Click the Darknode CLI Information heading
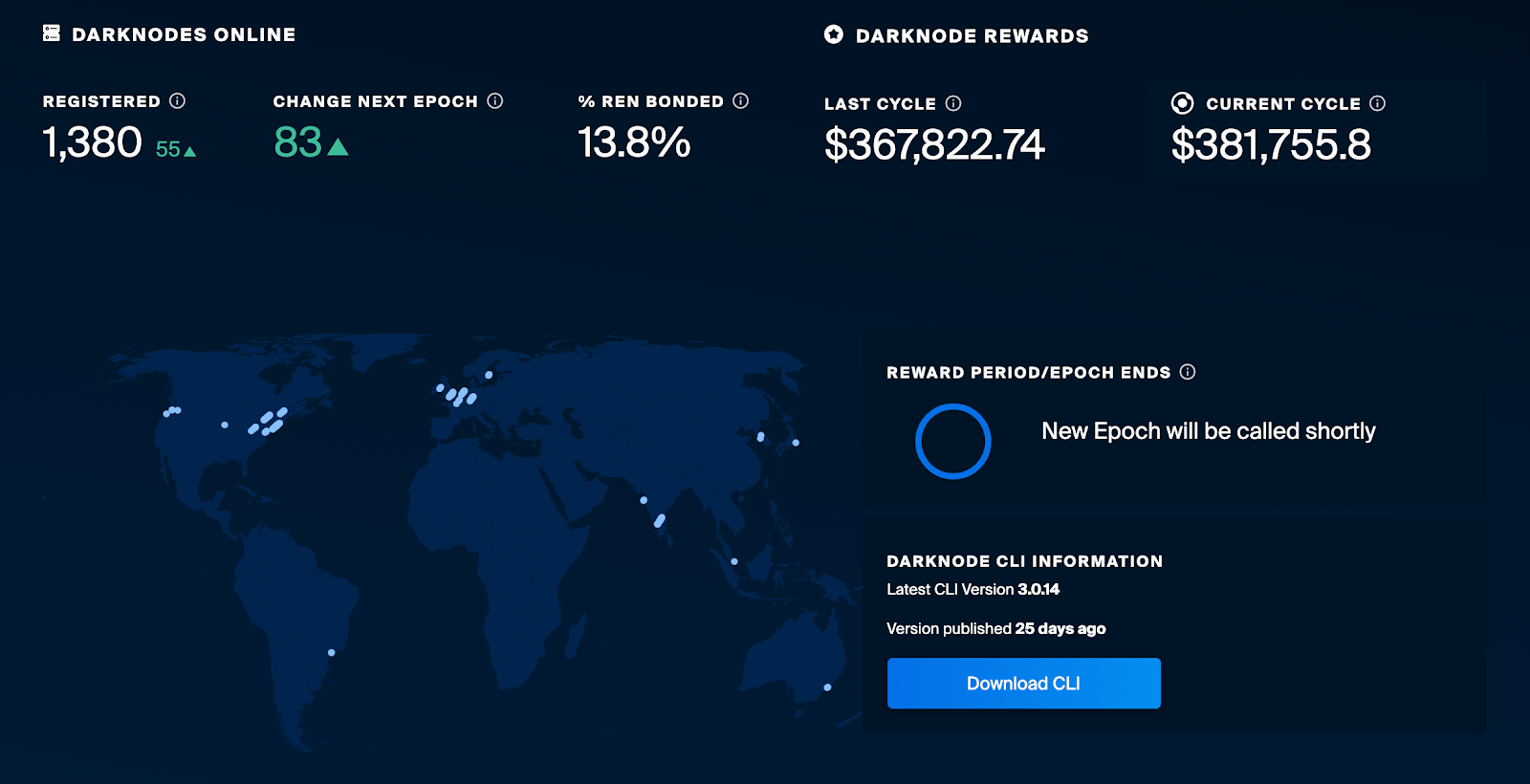Image resolution: width=1530 pixels, height=784 pixels. pyautogui.click(x=1024, y=561)
